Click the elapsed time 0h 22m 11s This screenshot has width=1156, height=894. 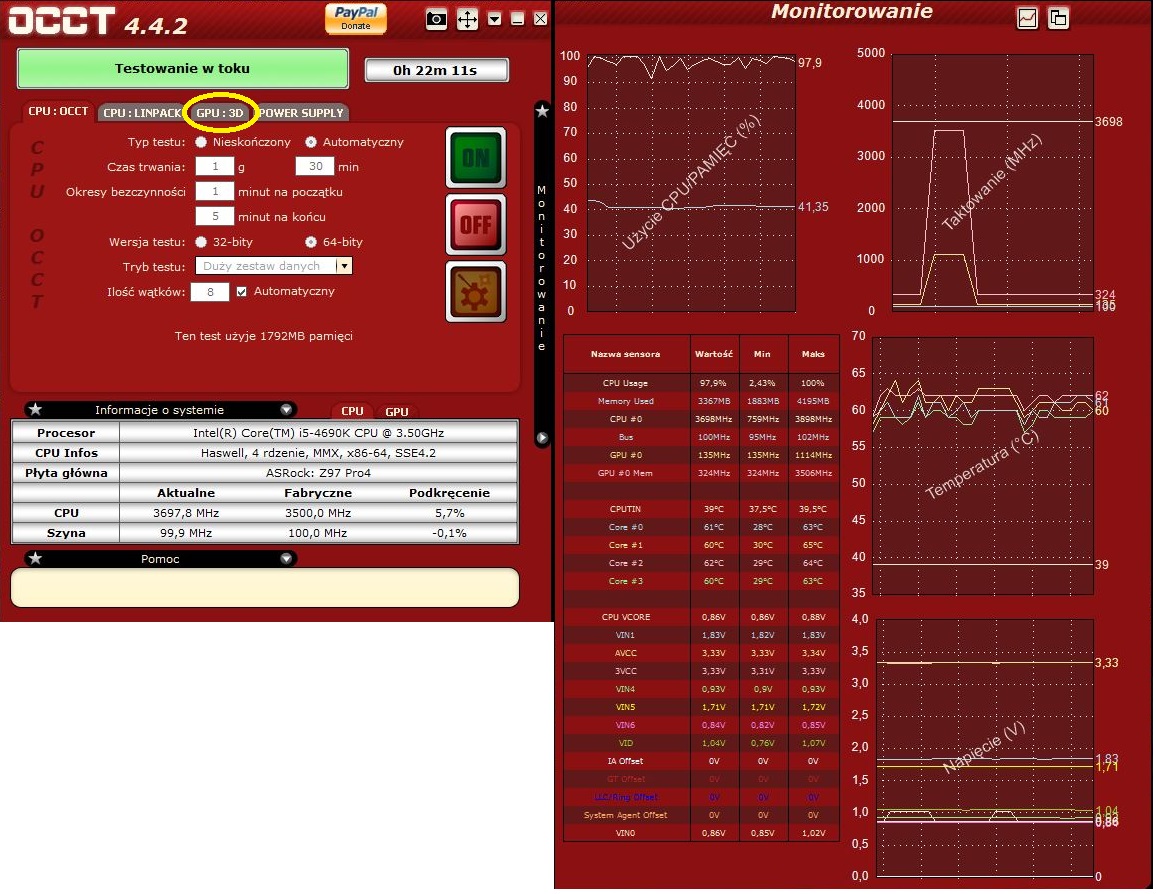click(x=436, y=70)
